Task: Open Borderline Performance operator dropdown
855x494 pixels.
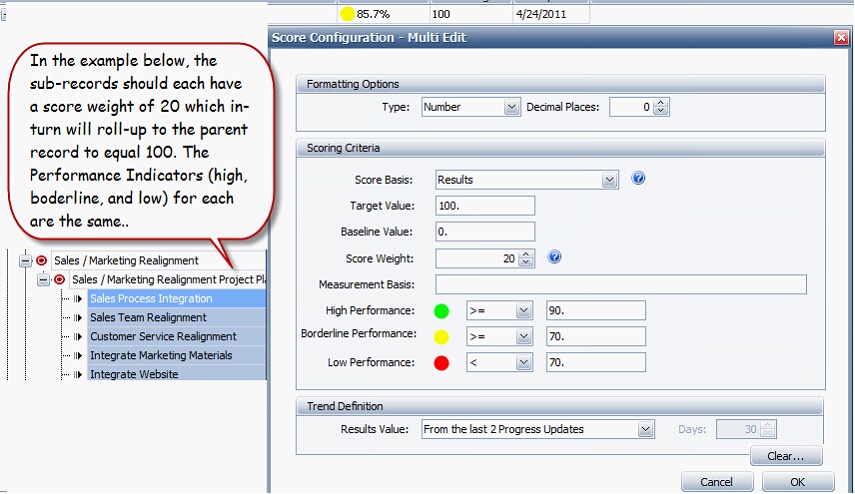Action: (523, 336)
